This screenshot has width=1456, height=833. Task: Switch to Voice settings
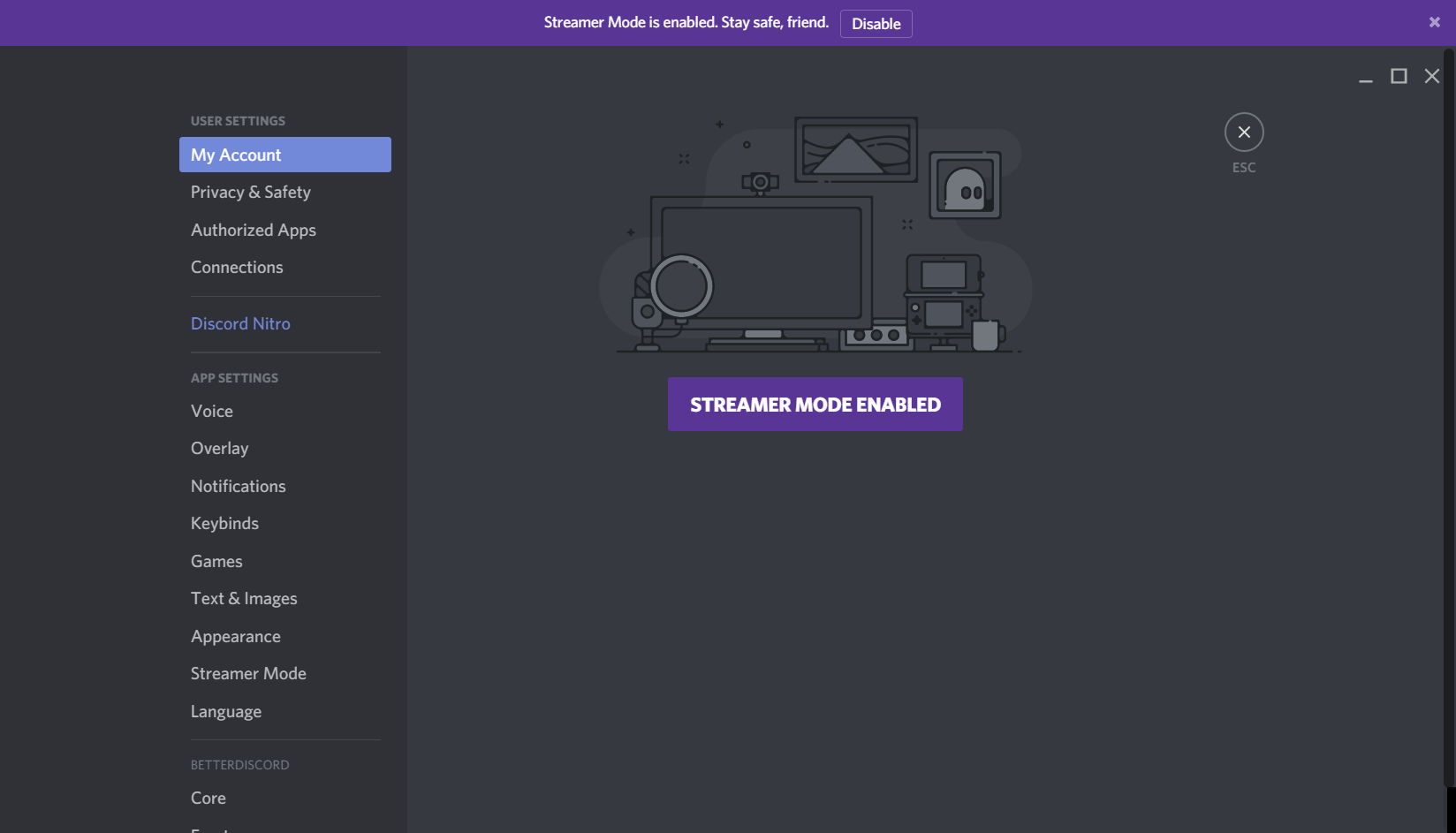[x=212, y=412]
